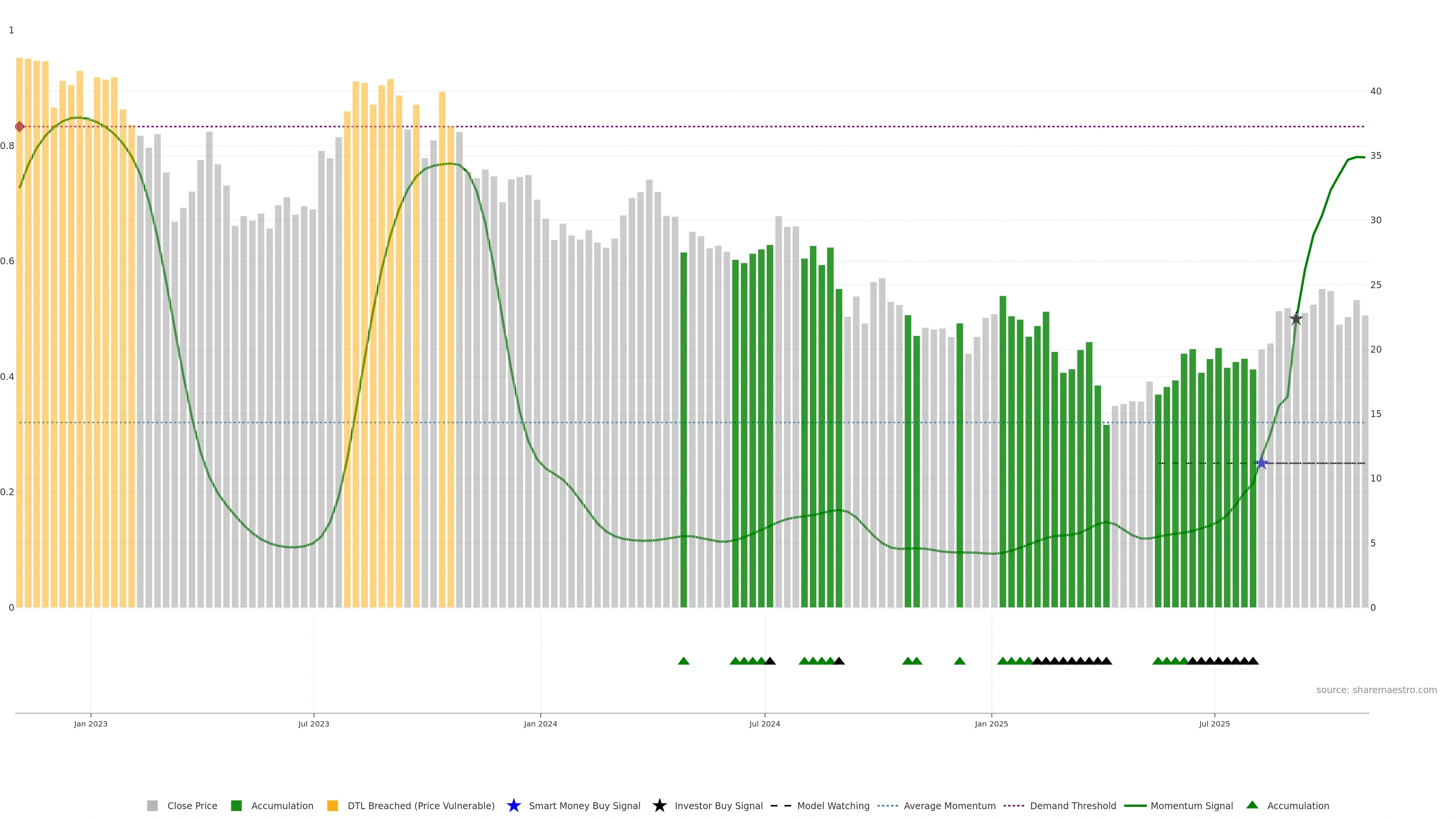Screen dimensions: 1456x819
Task: Click the green triangle Accumulation legend icon
Action: (1252, 805)
